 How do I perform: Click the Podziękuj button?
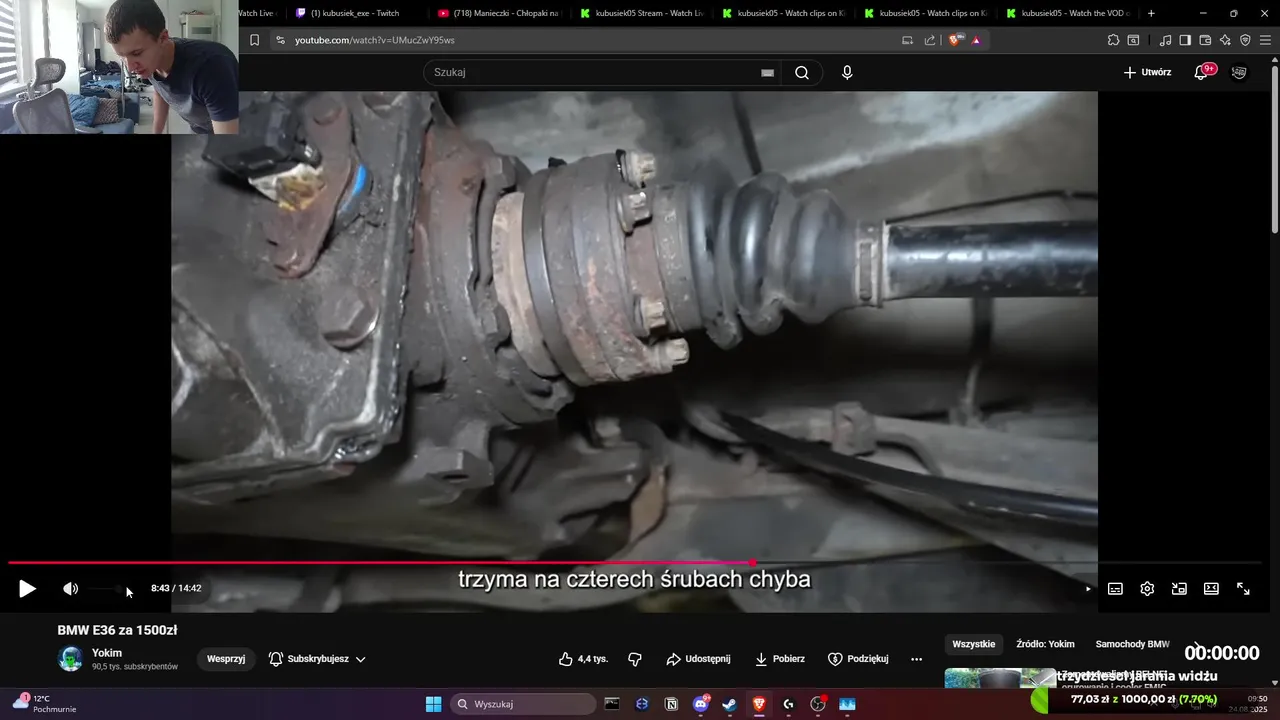point(858,659)
